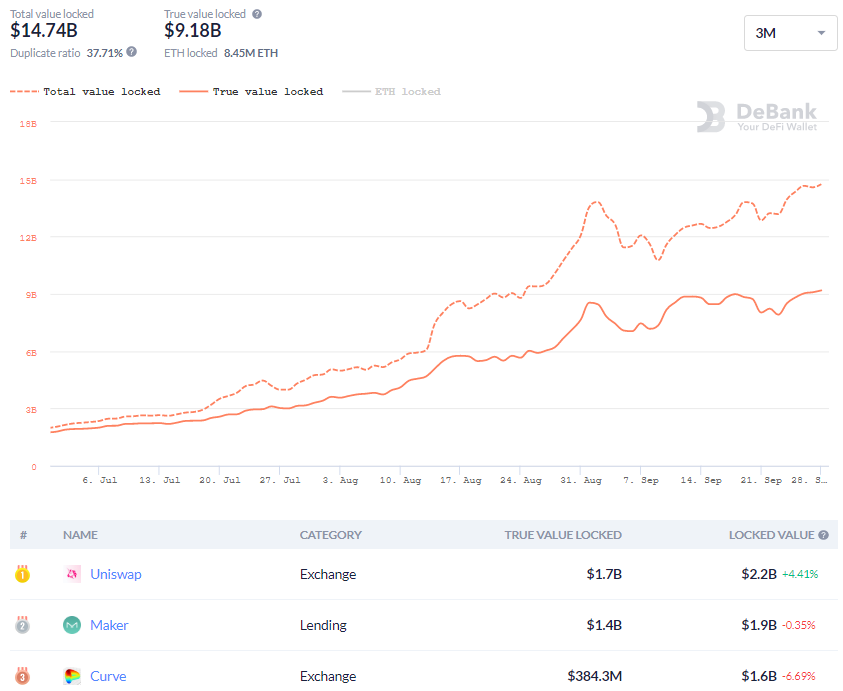Open the Uniswap project link
This screenshot has width=843, height=691.
pos(116,574)
